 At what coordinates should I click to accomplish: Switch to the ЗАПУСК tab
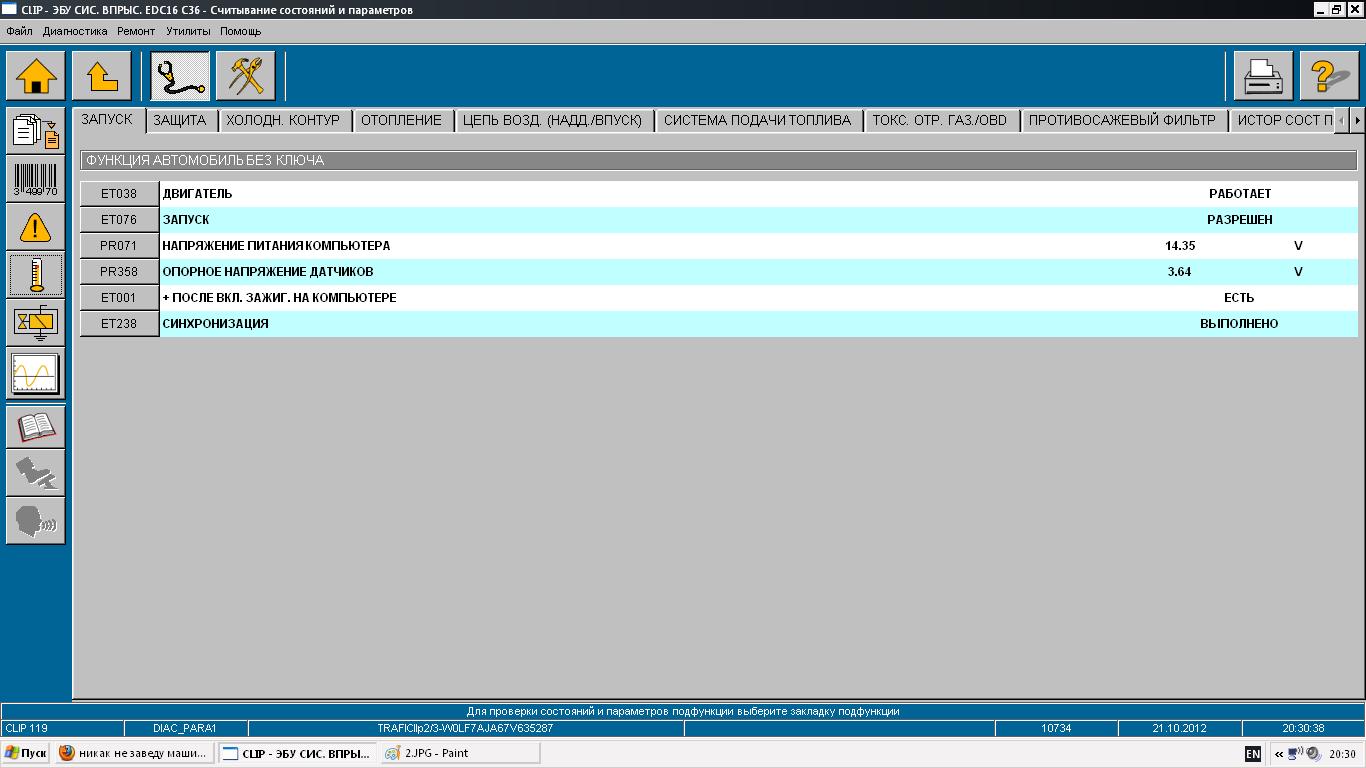(x=107, y=120)
